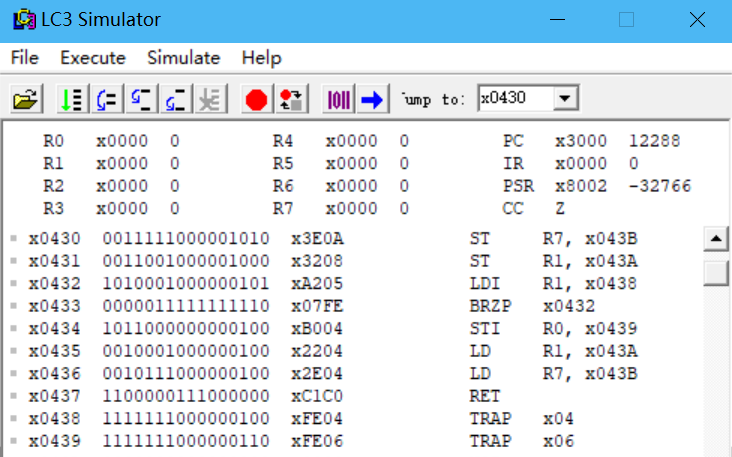Minimize the LC3 Simulator window
The image size is (732, 457).
coord(557,20)
